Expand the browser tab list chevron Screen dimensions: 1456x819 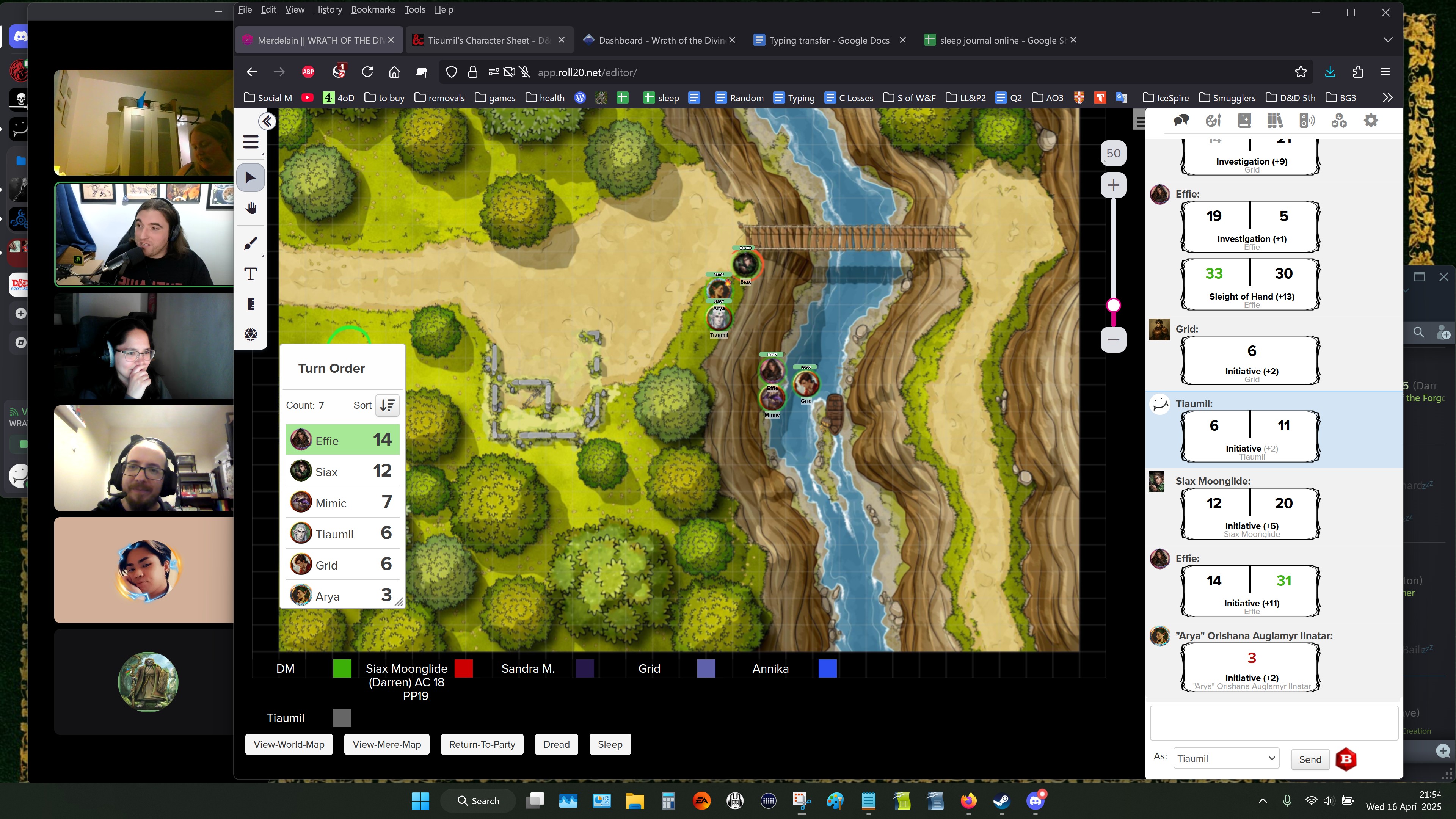click(x=1388, y=40)
